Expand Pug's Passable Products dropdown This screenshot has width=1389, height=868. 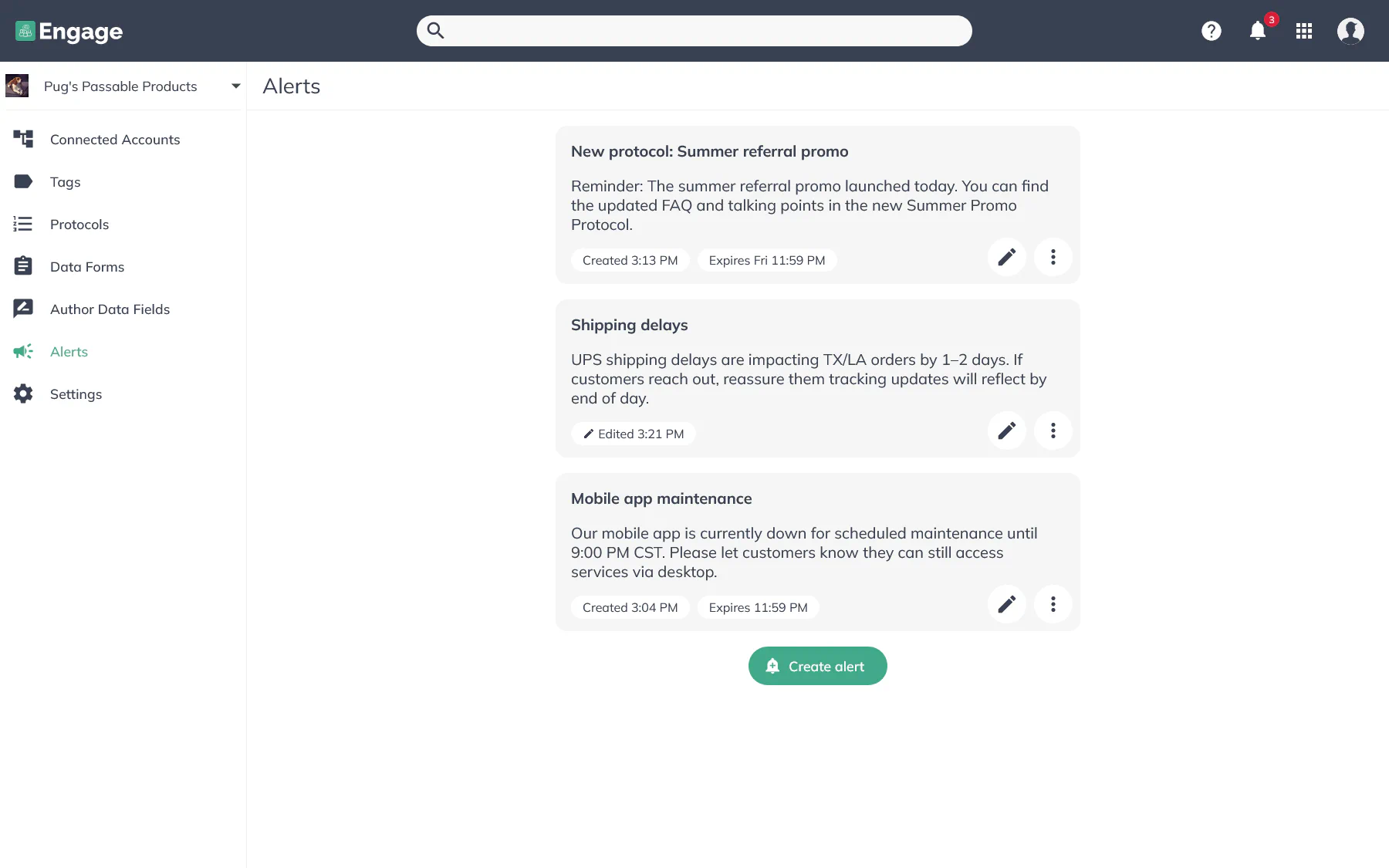235,86
